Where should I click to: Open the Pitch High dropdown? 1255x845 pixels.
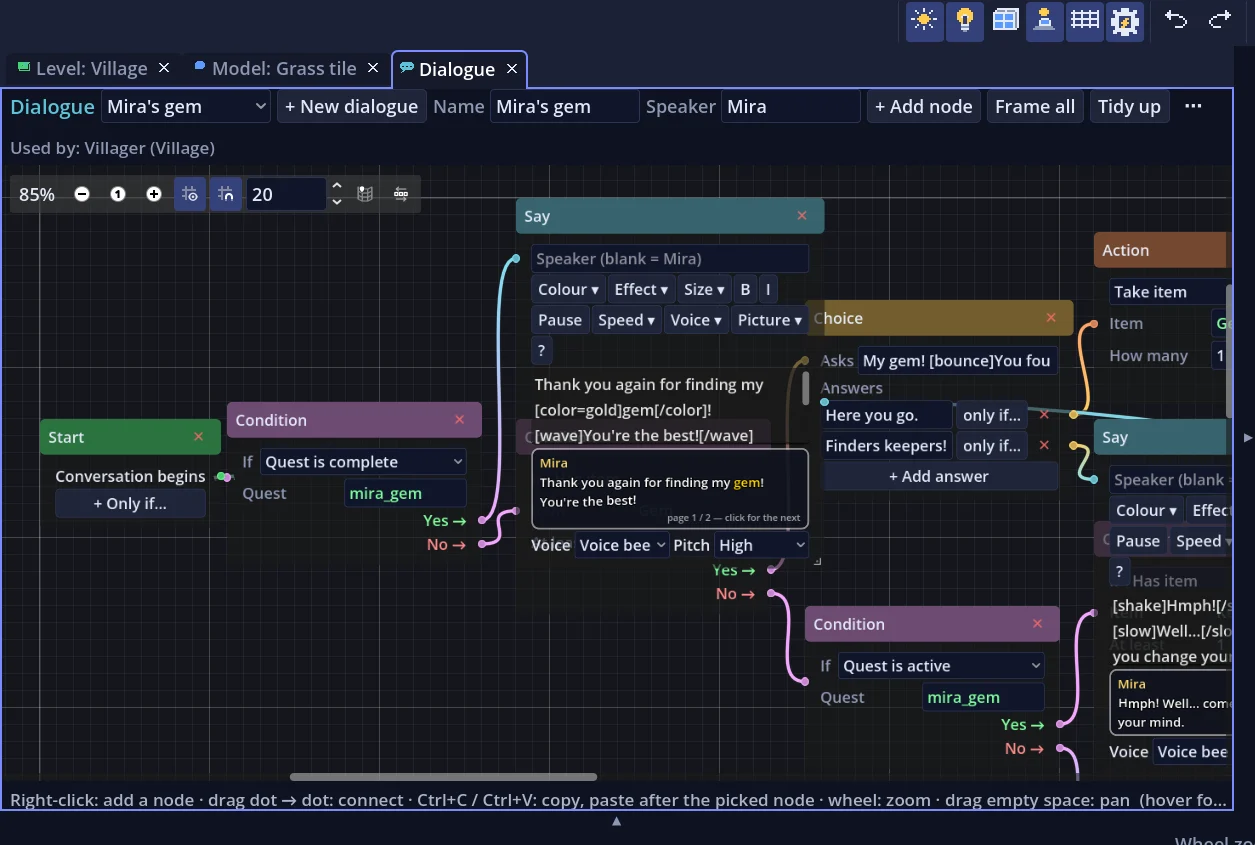pos(761,545)
